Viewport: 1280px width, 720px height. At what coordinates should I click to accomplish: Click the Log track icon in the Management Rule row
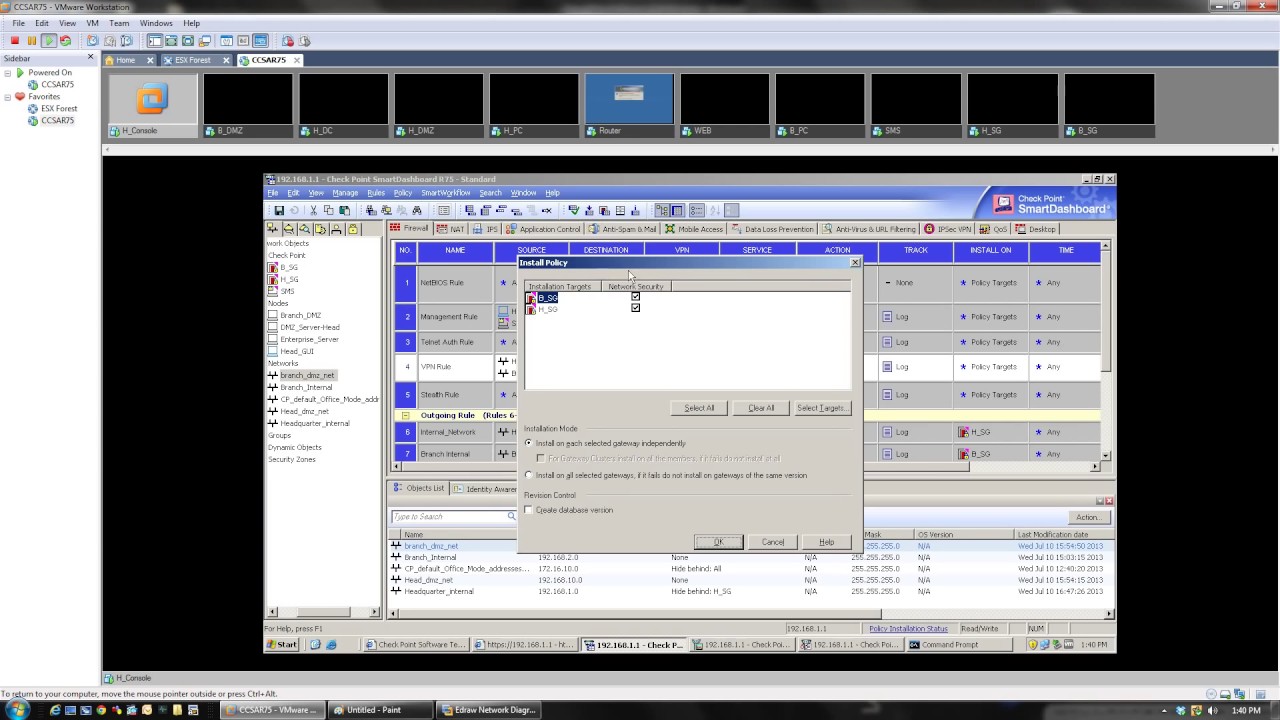(887, 317)
